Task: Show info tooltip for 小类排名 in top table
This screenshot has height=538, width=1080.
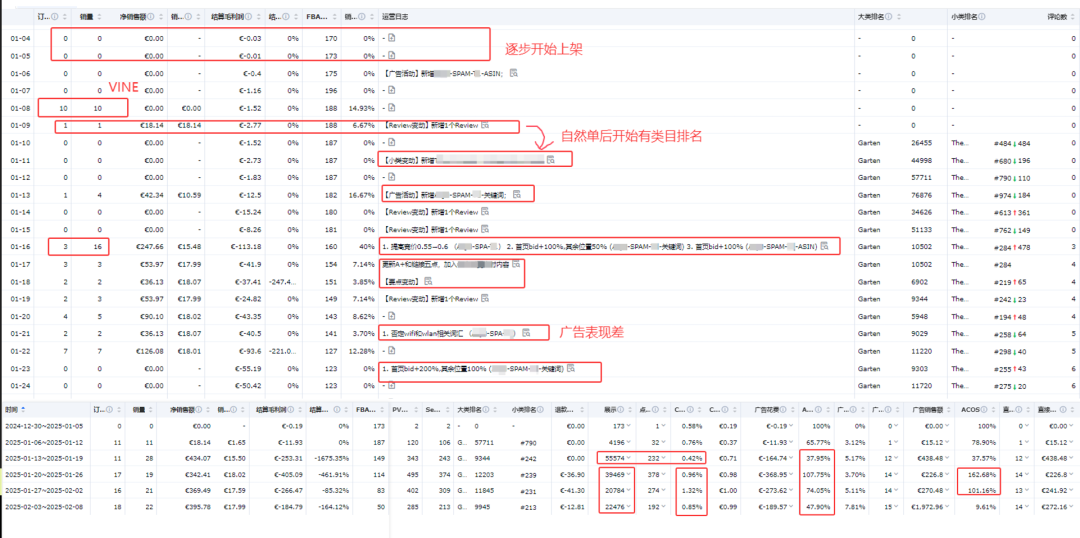Action: pos(982,16)
